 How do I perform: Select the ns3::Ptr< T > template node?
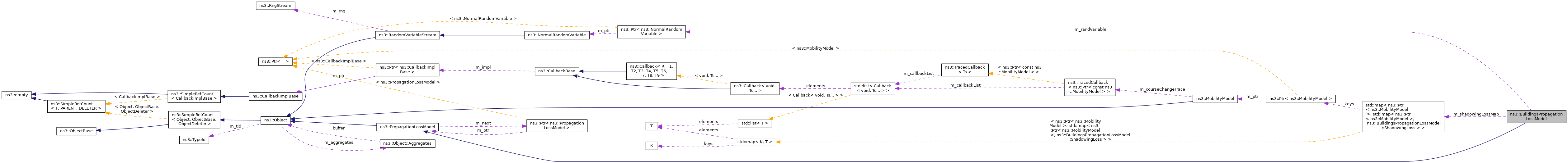click(x=276, y=61)
